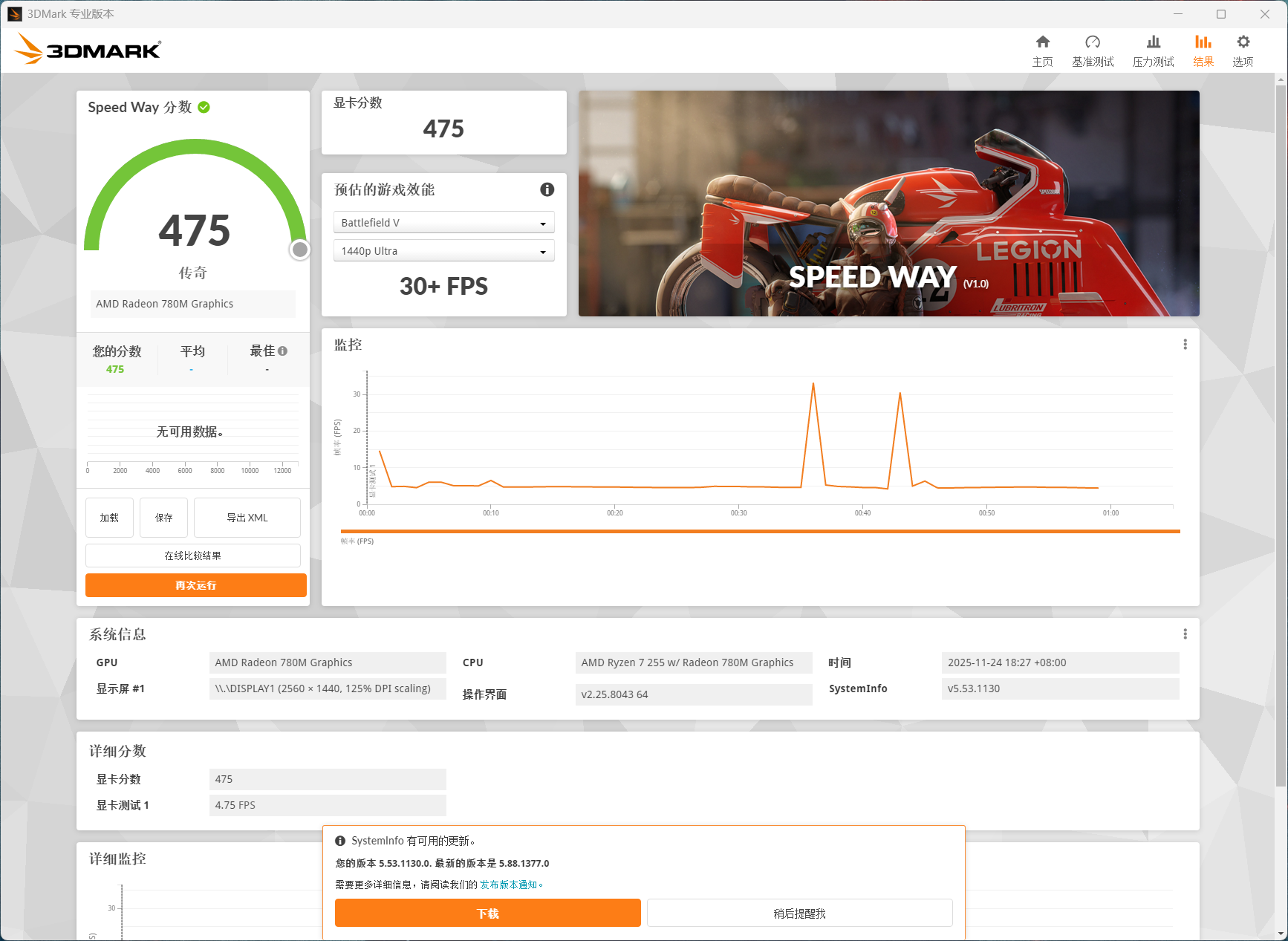The image size is (1288, 941).
Task: Open the 监控 panel three-dot menu
Action: pos(1185,345)
